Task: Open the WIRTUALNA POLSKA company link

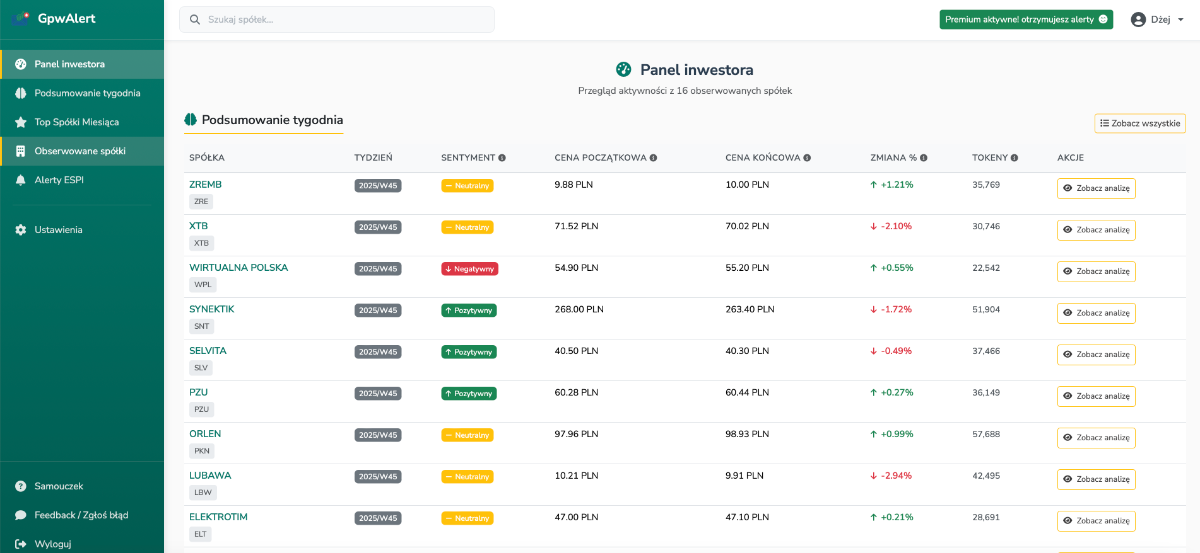Action: (x=238, y=268)
